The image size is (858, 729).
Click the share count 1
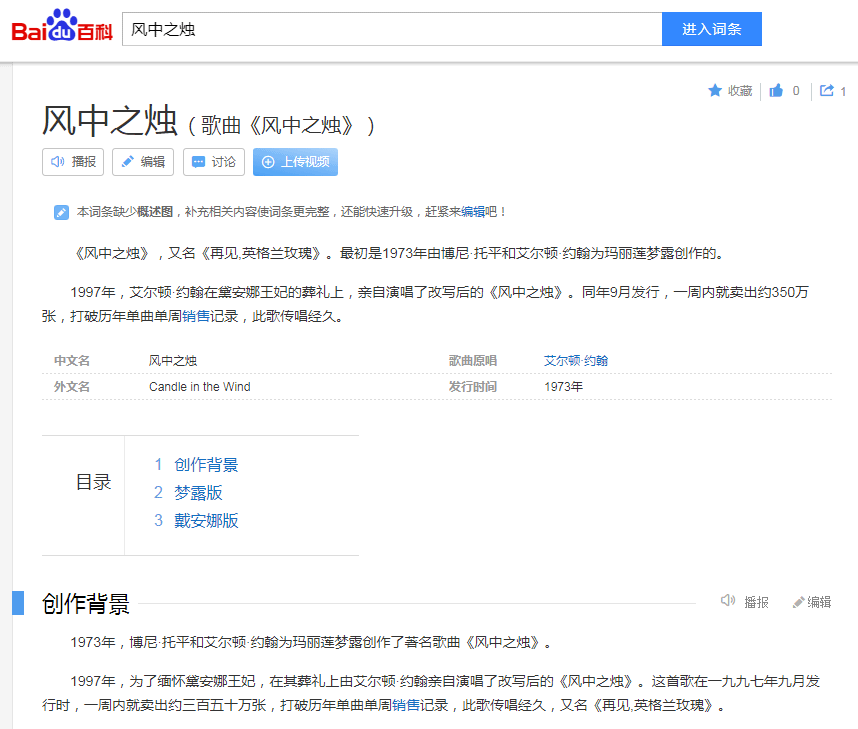pyautogui.click(x=843, y=91)
